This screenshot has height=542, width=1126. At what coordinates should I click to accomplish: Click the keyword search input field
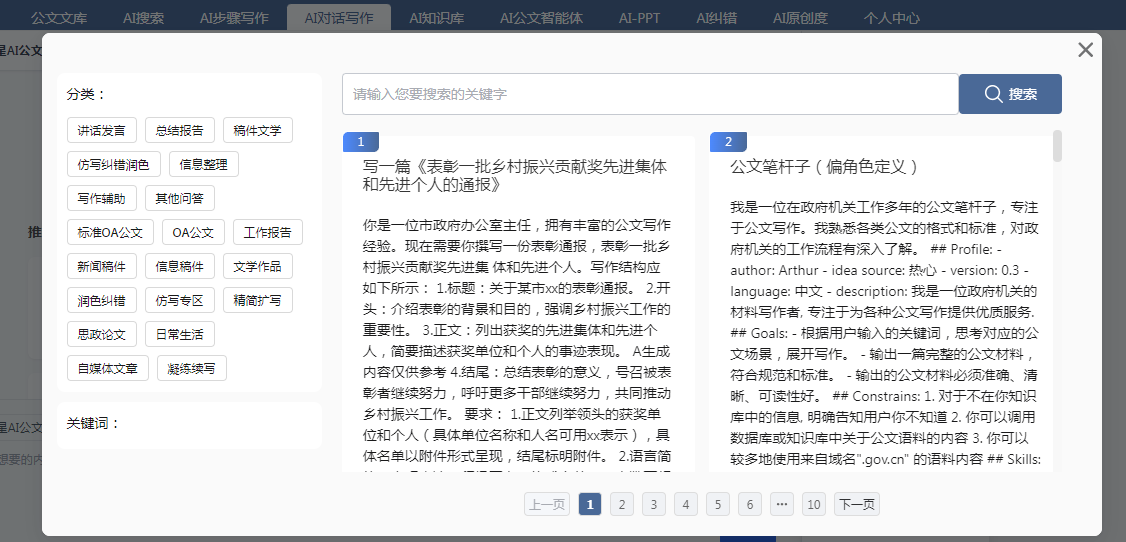tap(650, 94)
